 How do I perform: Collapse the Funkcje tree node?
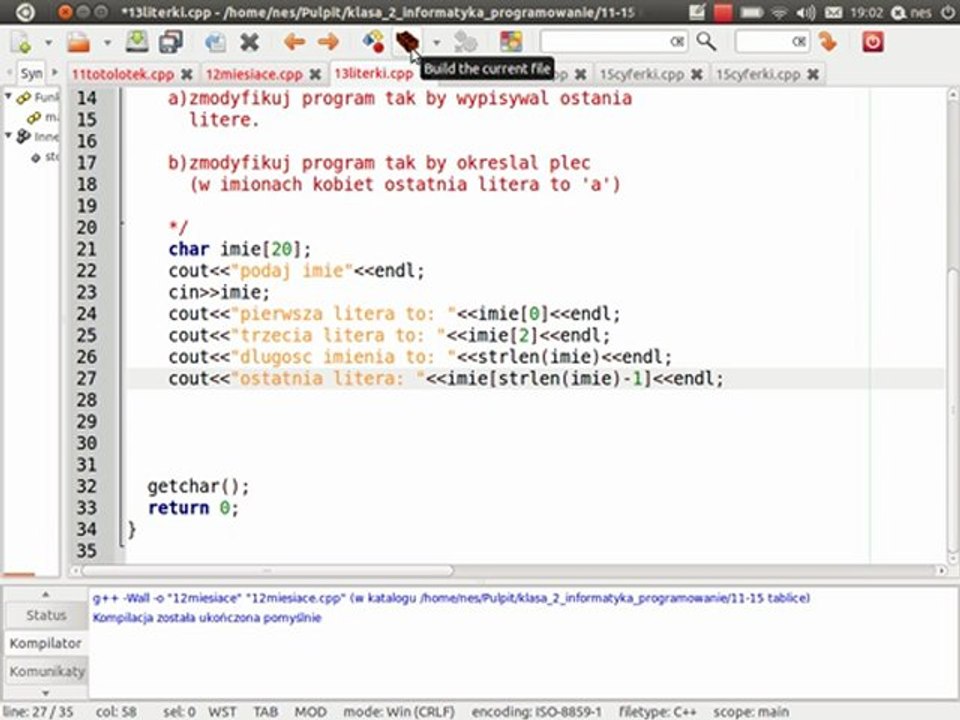point(8,96)
